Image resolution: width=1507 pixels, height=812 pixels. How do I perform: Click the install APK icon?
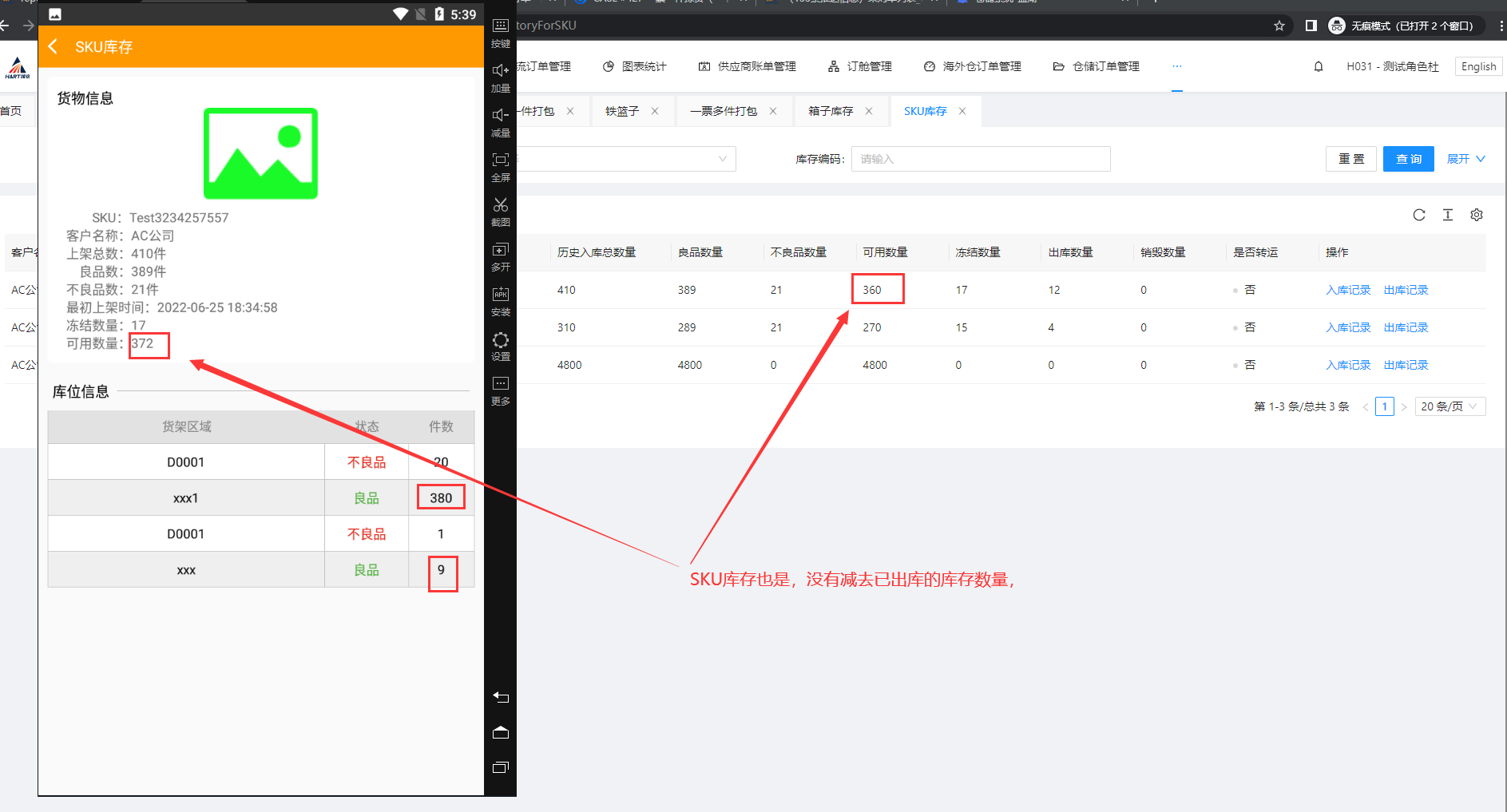(x=501, y=295)
